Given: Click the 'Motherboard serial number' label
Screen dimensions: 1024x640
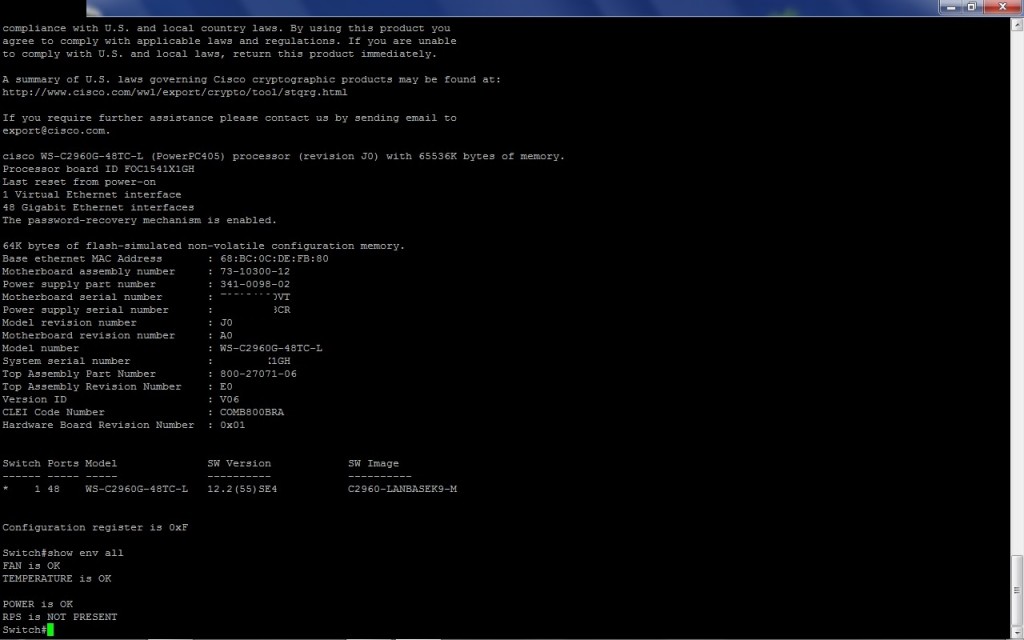Looking at the screenshot, I should pyautogui.click(x=82, y=297).
